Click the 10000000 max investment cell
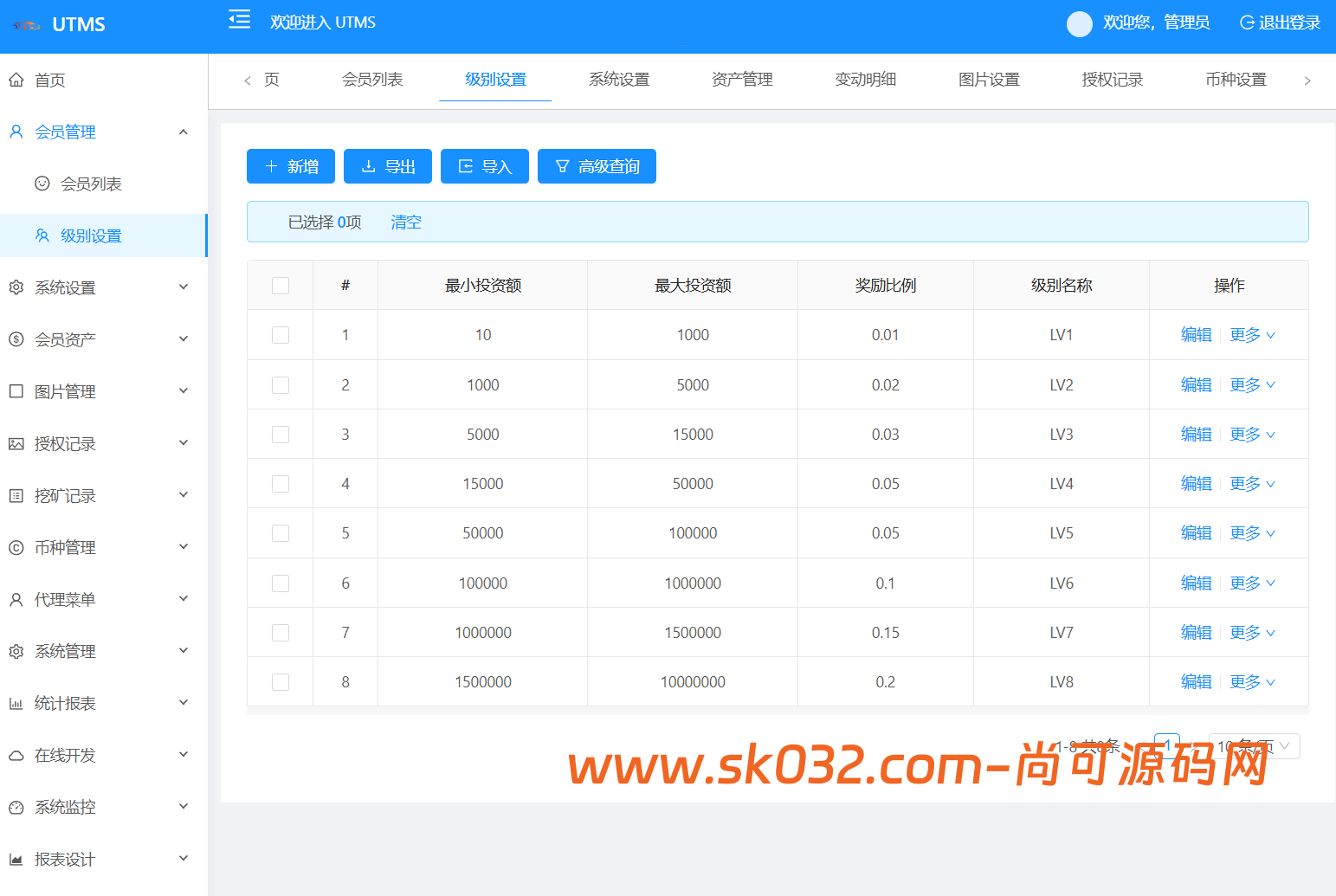The height and width of the screenshot is (896, 1336). point(693,682)
